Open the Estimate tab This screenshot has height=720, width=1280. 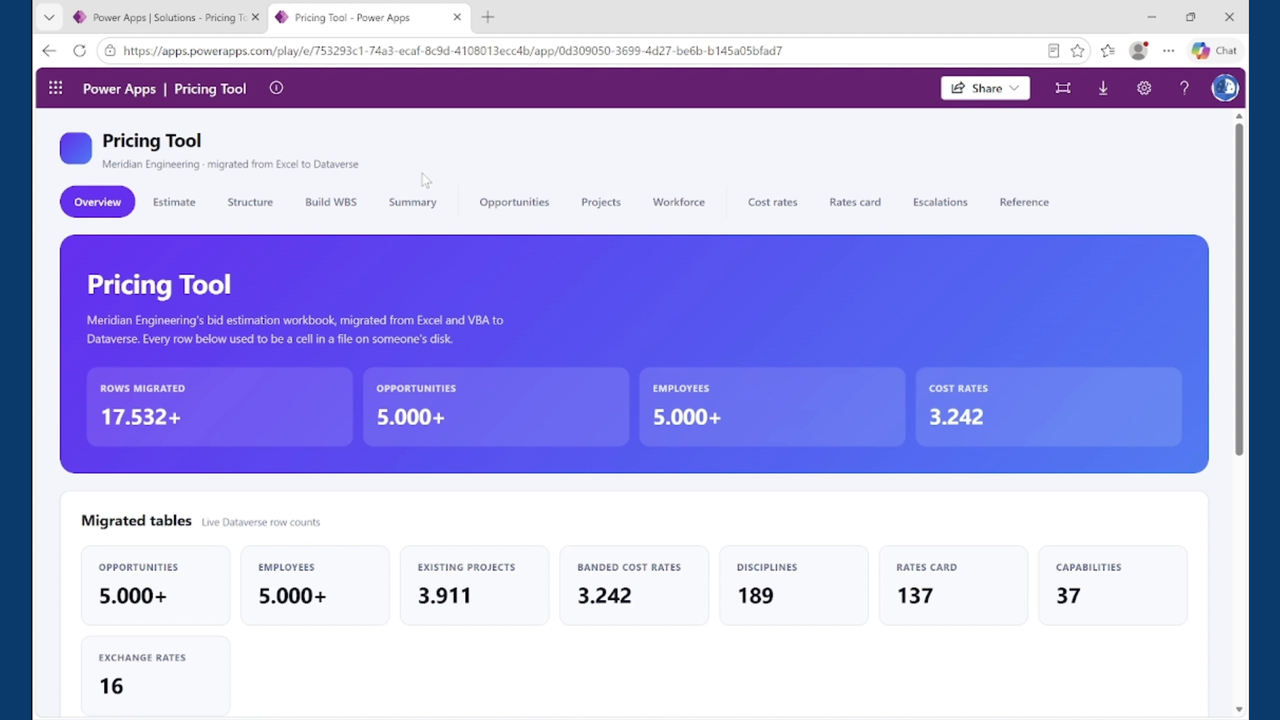[x=174, y=202]
